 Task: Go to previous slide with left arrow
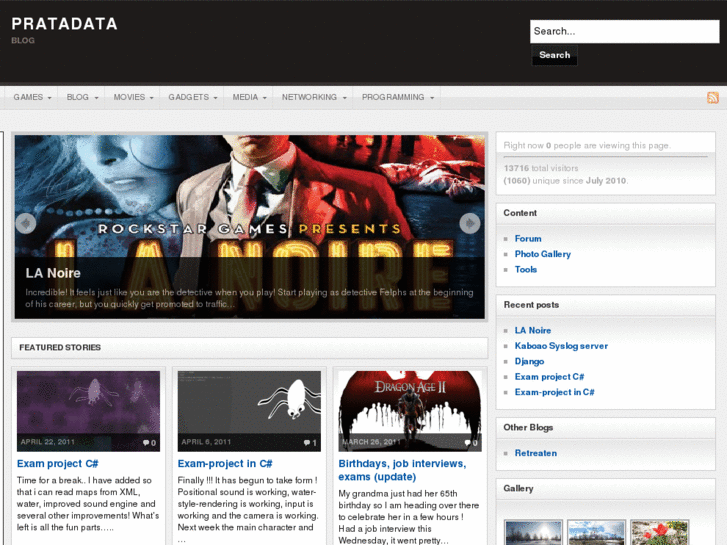(x=26, y=223)
